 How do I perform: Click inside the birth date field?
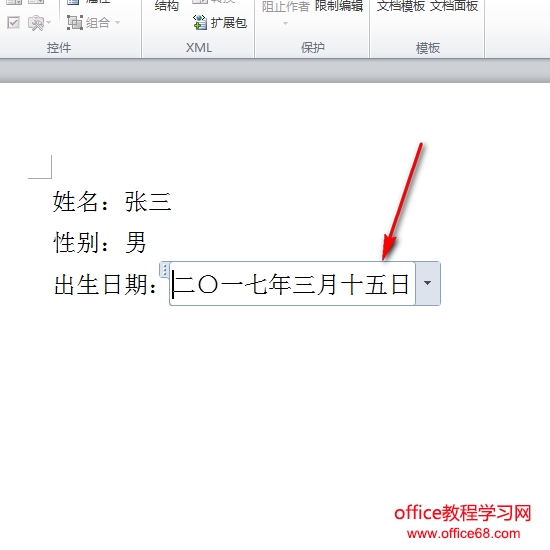tap(292, 283)
